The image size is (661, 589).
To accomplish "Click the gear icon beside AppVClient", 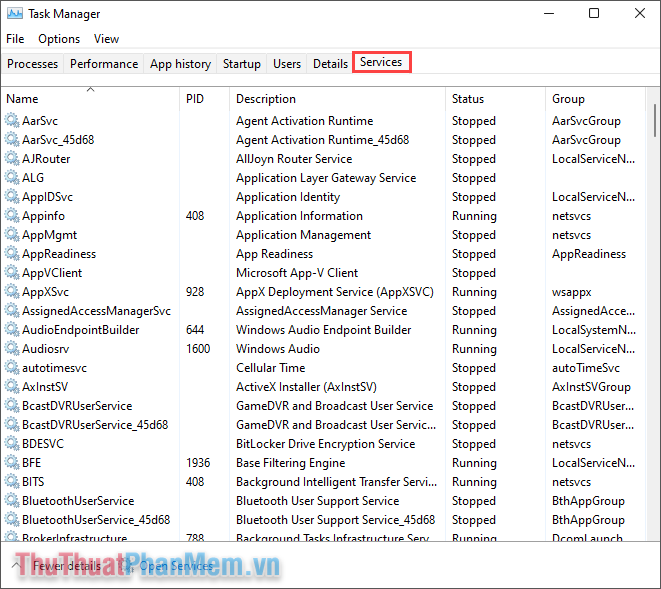I will pos(12,272).
